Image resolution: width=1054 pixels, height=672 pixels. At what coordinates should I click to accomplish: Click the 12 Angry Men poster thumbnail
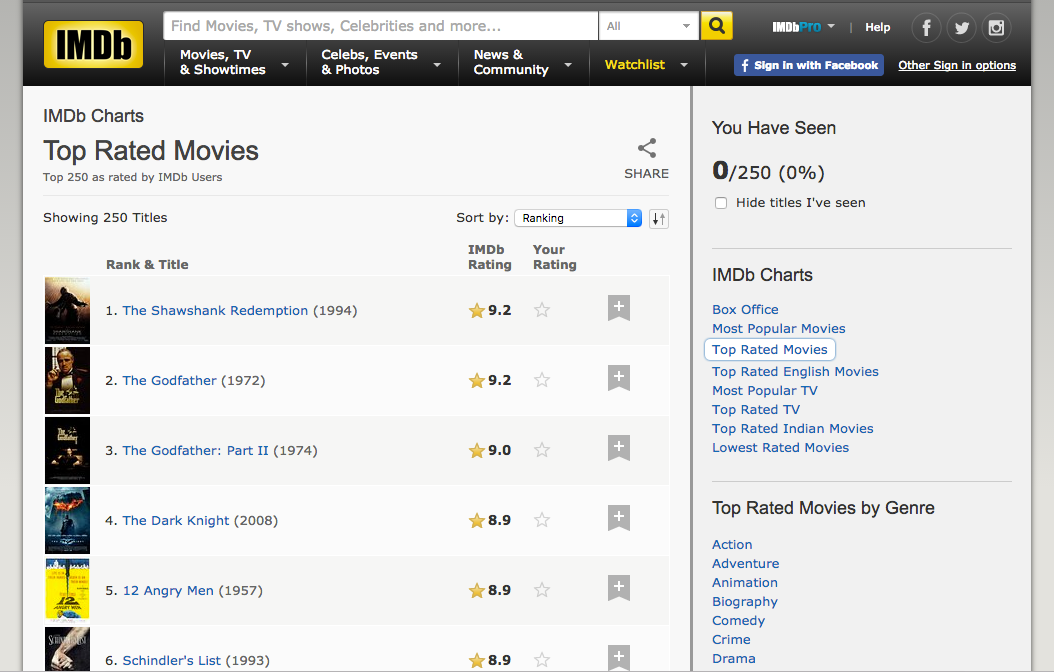pos(67,590)
